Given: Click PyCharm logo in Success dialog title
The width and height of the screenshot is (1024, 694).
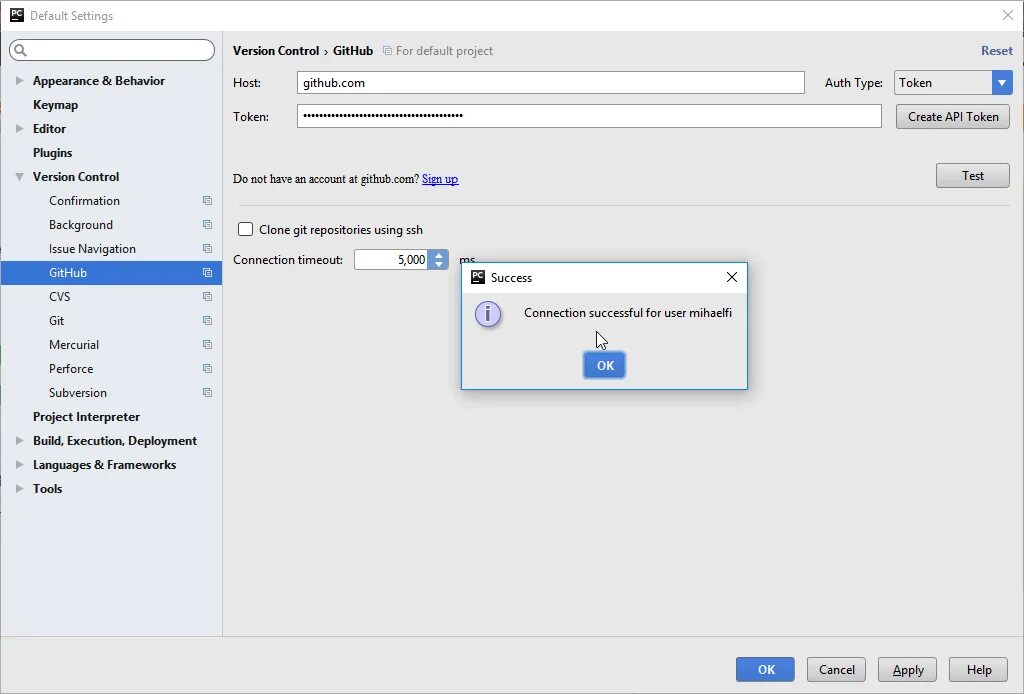Looking at the screenshot, I should click(x=478, y=277).
